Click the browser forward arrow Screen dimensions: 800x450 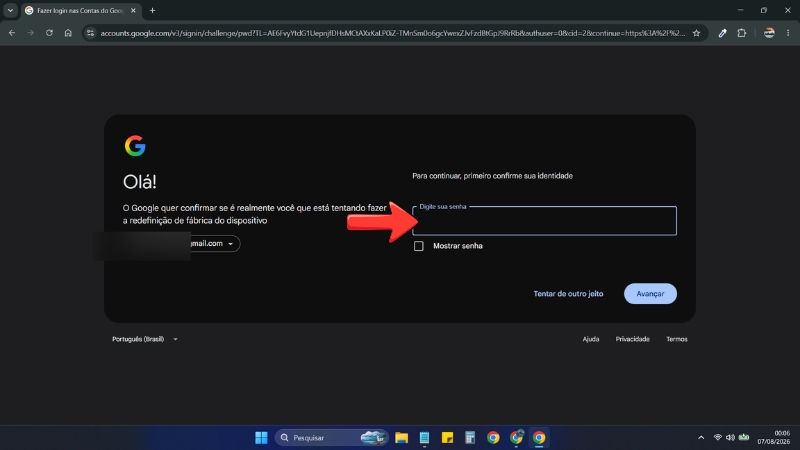coord(31,33)
